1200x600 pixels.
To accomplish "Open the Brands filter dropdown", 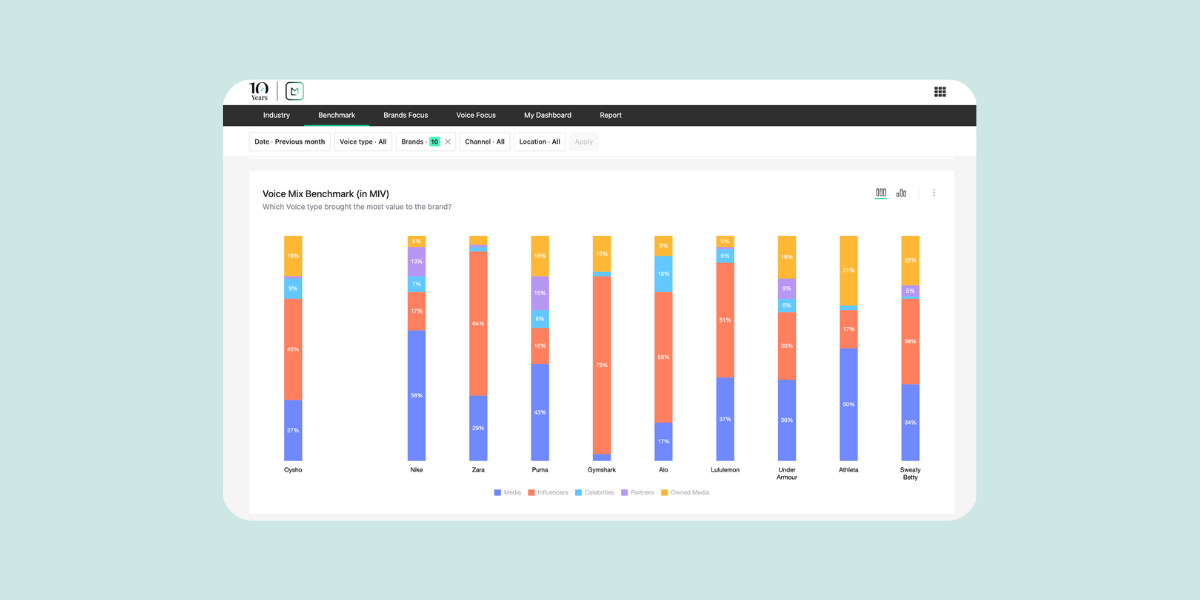I will pyautogui.click(x=426, y=142).
